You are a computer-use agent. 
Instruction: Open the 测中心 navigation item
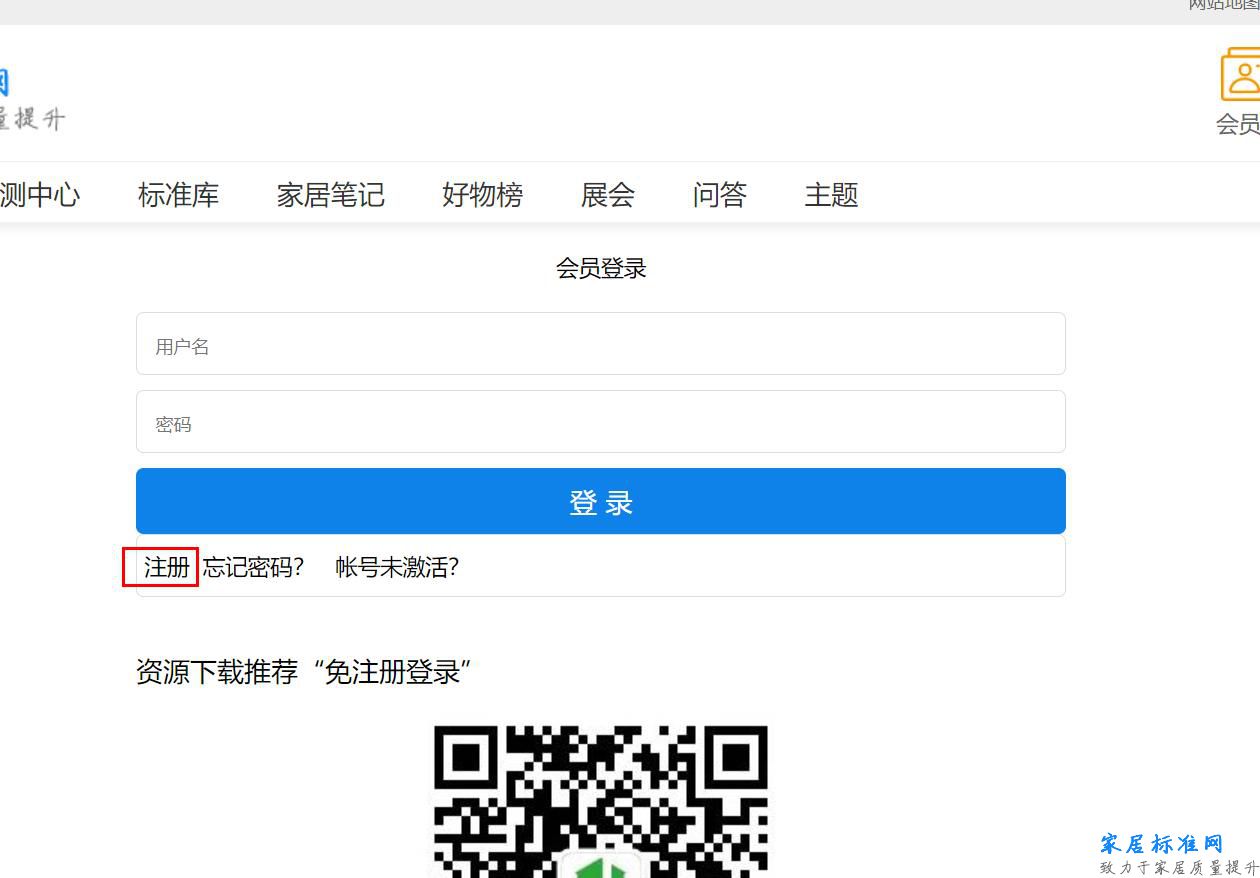(39, 194)
